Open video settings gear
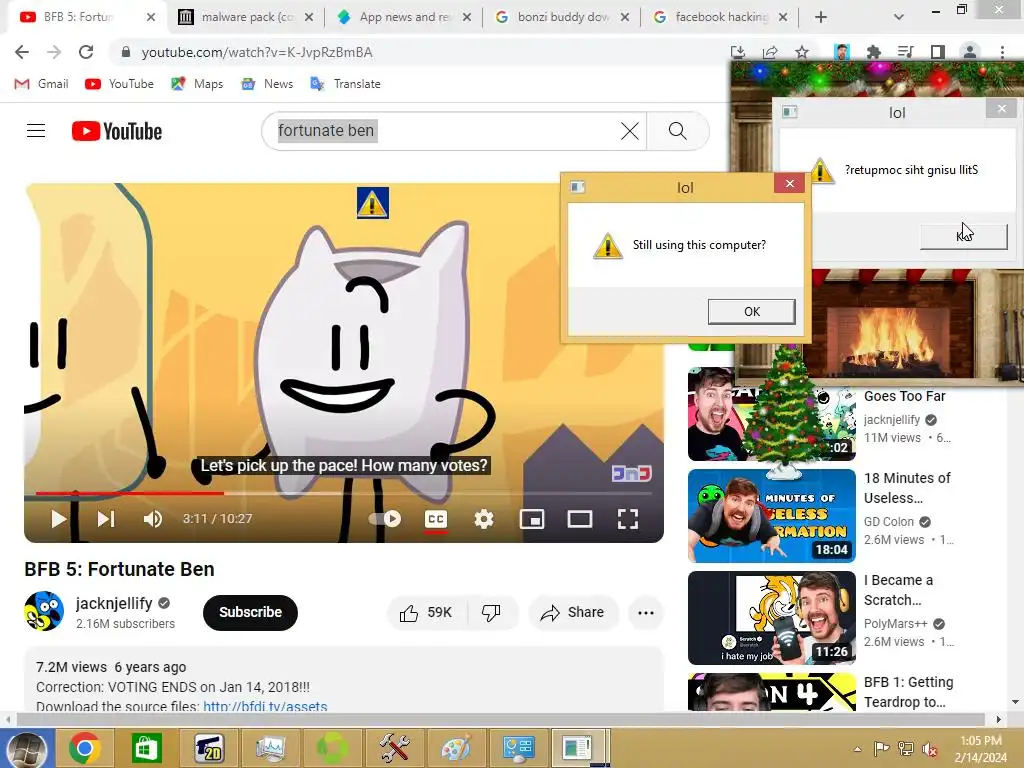Viewport: 1024px width, 768px height. click(x=484, y=519)
